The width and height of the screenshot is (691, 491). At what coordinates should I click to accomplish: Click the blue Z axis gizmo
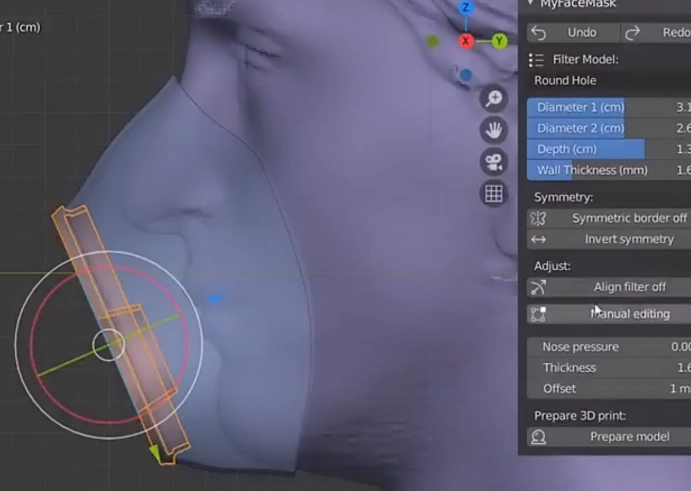pyautogui.click(x=466, y=8)
